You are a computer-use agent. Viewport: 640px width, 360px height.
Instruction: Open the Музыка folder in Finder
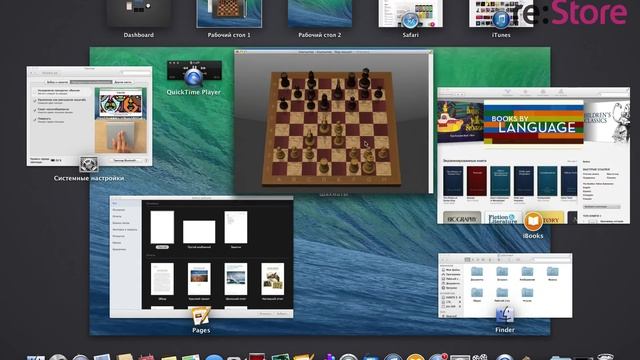click(x=552, y=273)
